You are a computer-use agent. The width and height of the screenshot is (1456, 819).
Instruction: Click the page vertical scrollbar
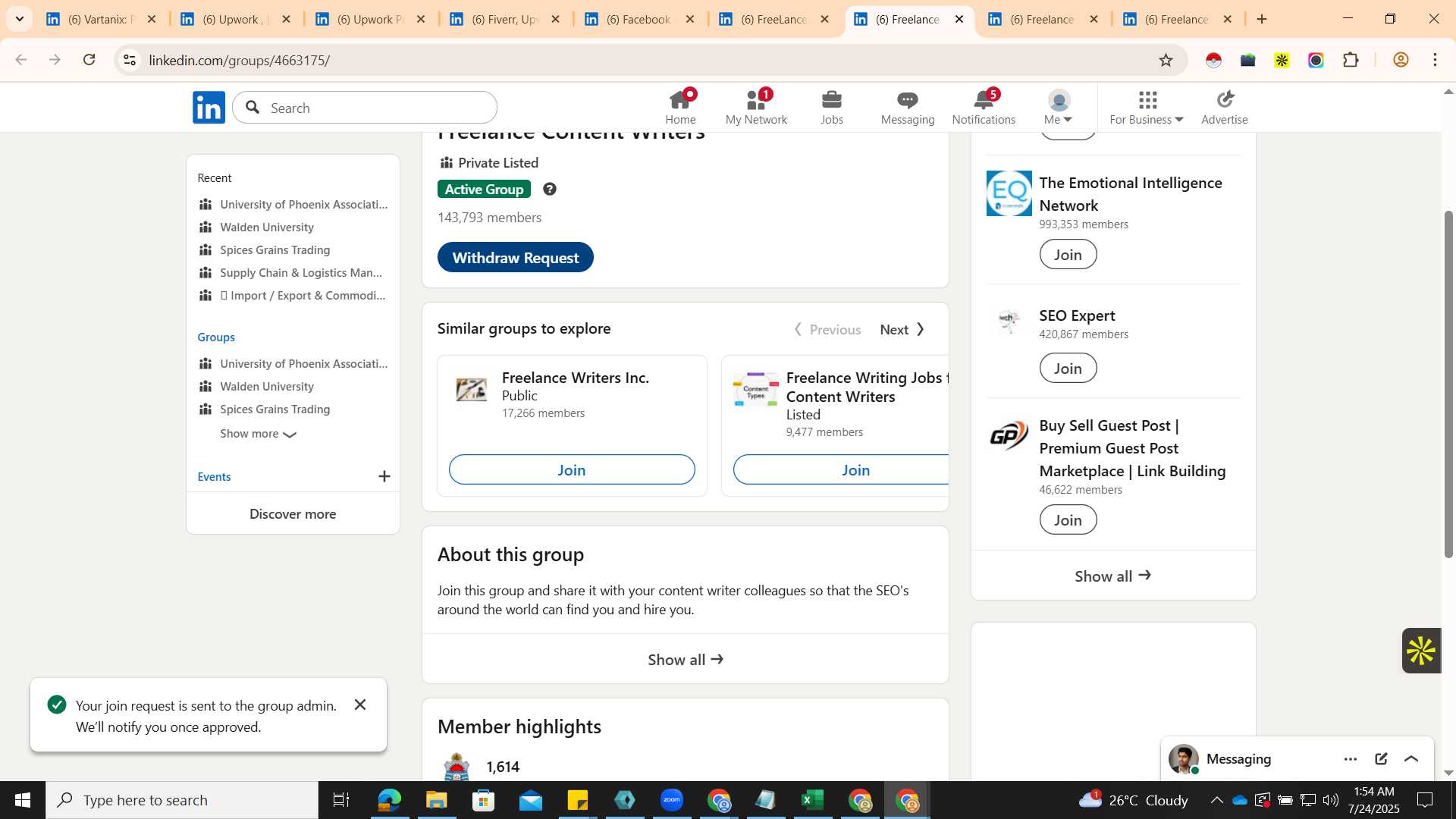pos(1448,384)
